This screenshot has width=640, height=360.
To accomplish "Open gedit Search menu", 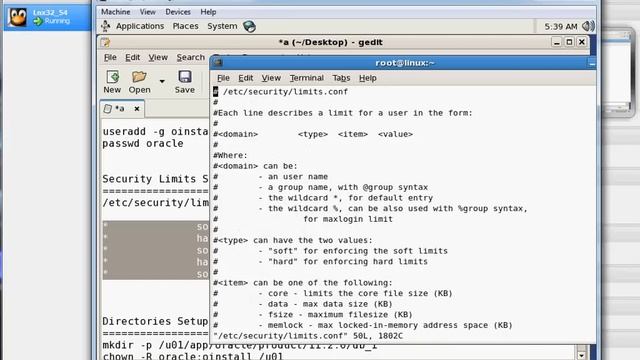I will [191, 58].
